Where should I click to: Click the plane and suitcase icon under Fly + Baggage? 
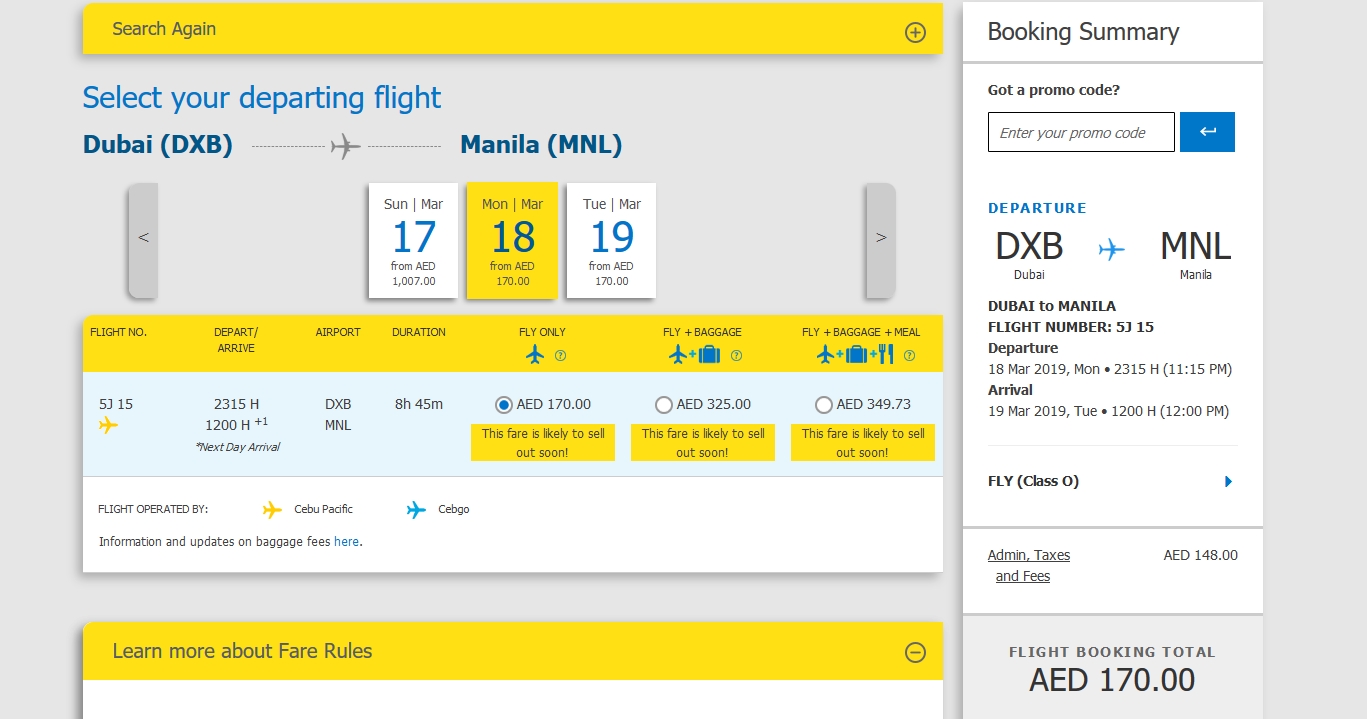[695, 354]
